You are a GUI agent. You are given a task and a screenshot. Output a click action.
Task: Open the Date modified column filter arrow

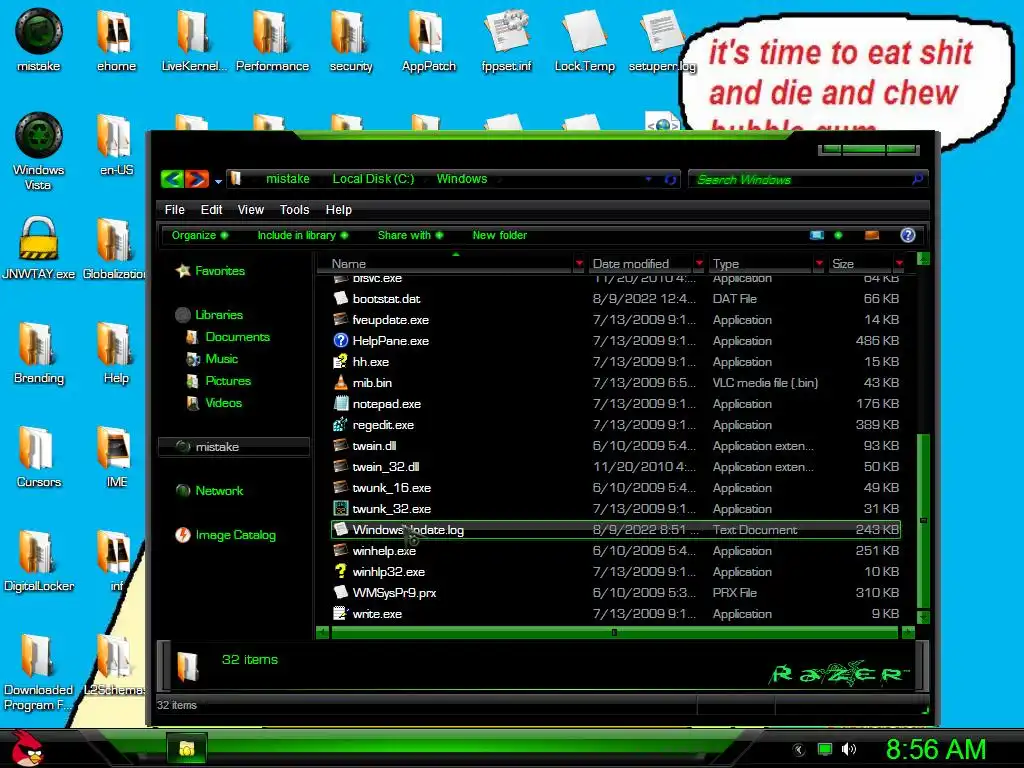[x=699, y=263]
